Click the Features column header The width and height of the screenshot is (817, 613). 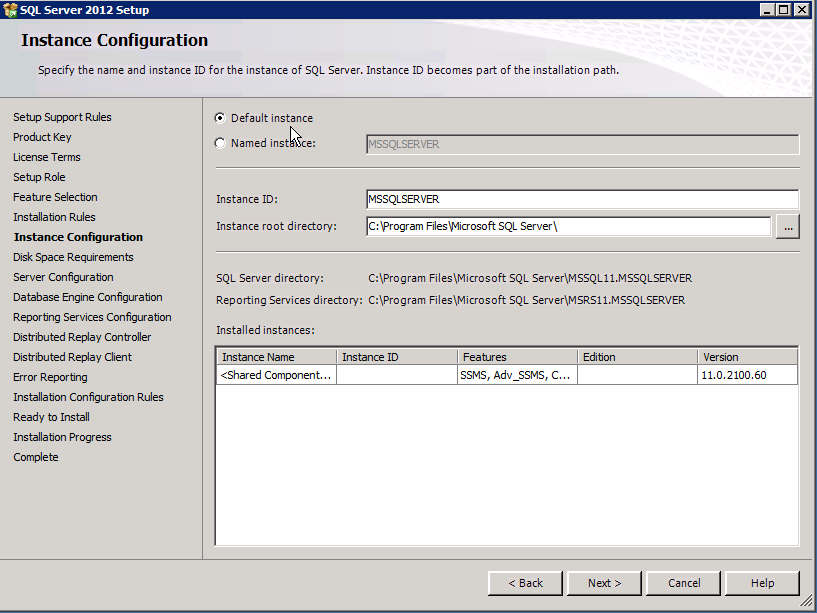(517, 357)
